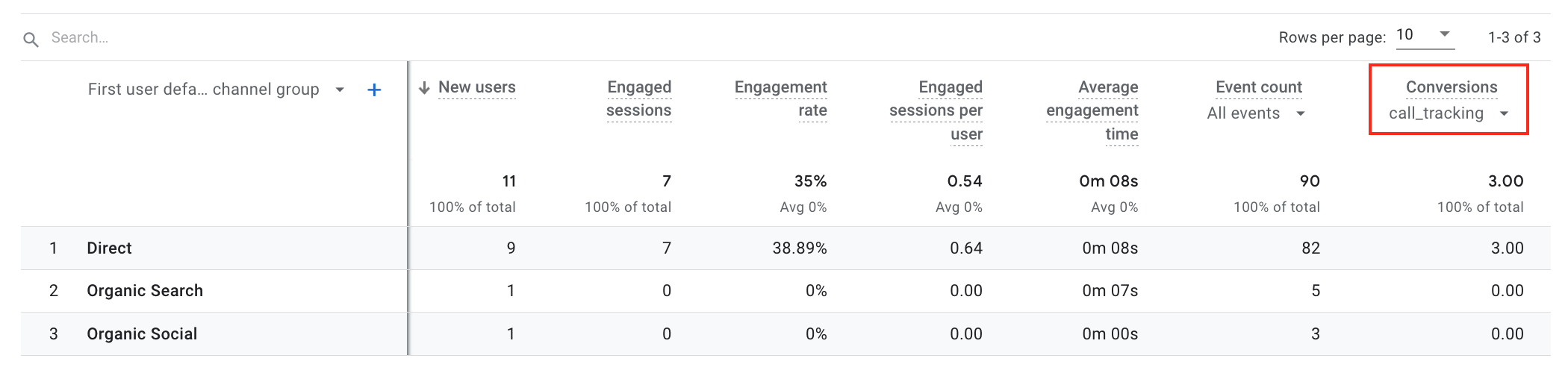Image resolution: width=1568 pixels, height=373 pixels.
Task: Sort by Conversions column header
Action: coord(1452,87)
